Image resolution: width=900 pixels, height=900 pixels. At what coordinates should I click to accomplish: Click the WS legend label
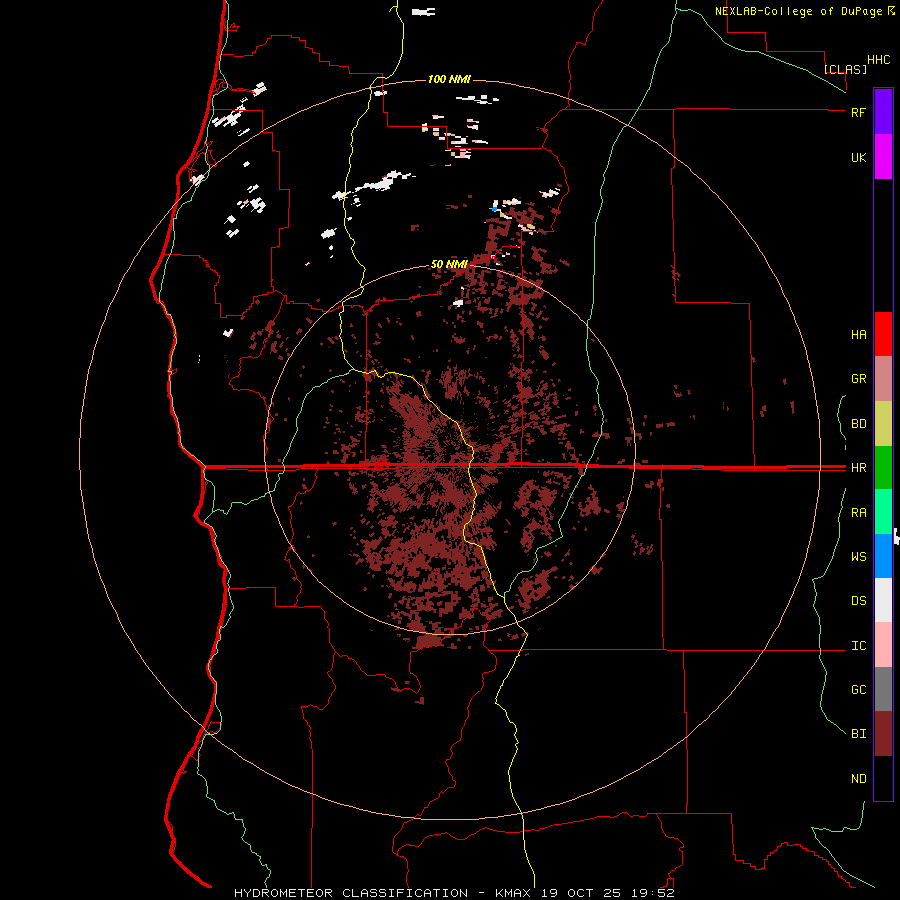(x=858, y=557)
